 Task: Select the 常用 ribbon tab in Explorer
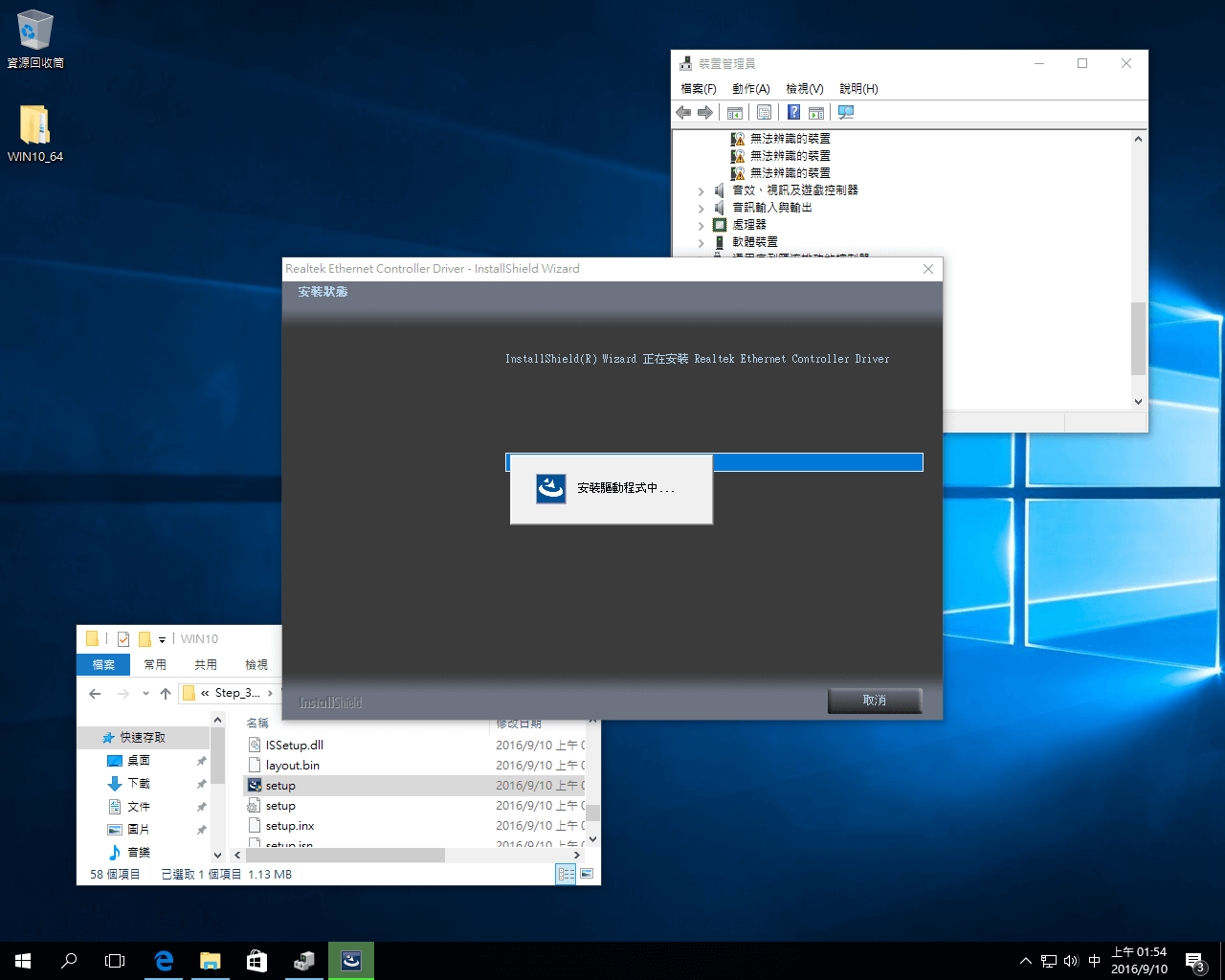pyautogui.click(x=155, y=664)
